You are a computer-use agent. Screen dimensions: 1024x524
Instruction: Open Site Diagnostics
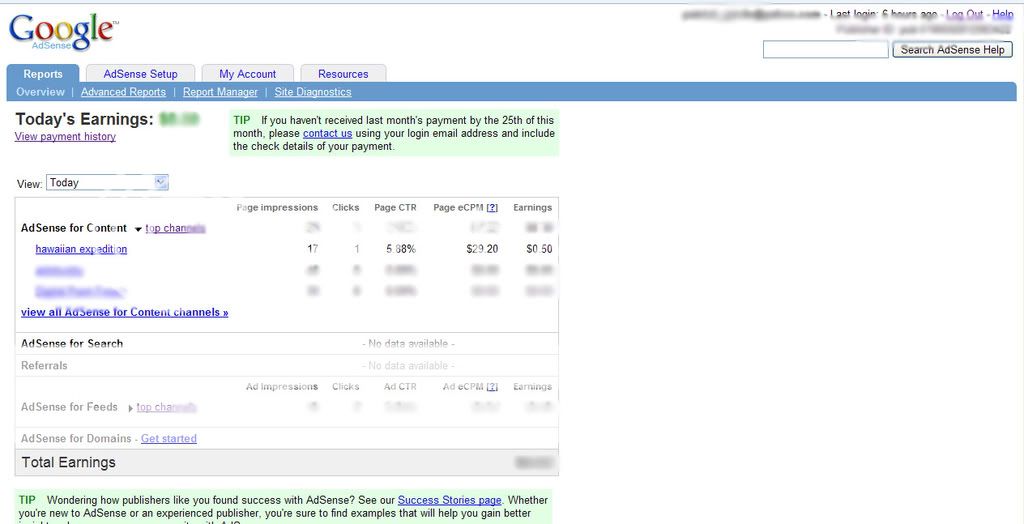(313, 92)
